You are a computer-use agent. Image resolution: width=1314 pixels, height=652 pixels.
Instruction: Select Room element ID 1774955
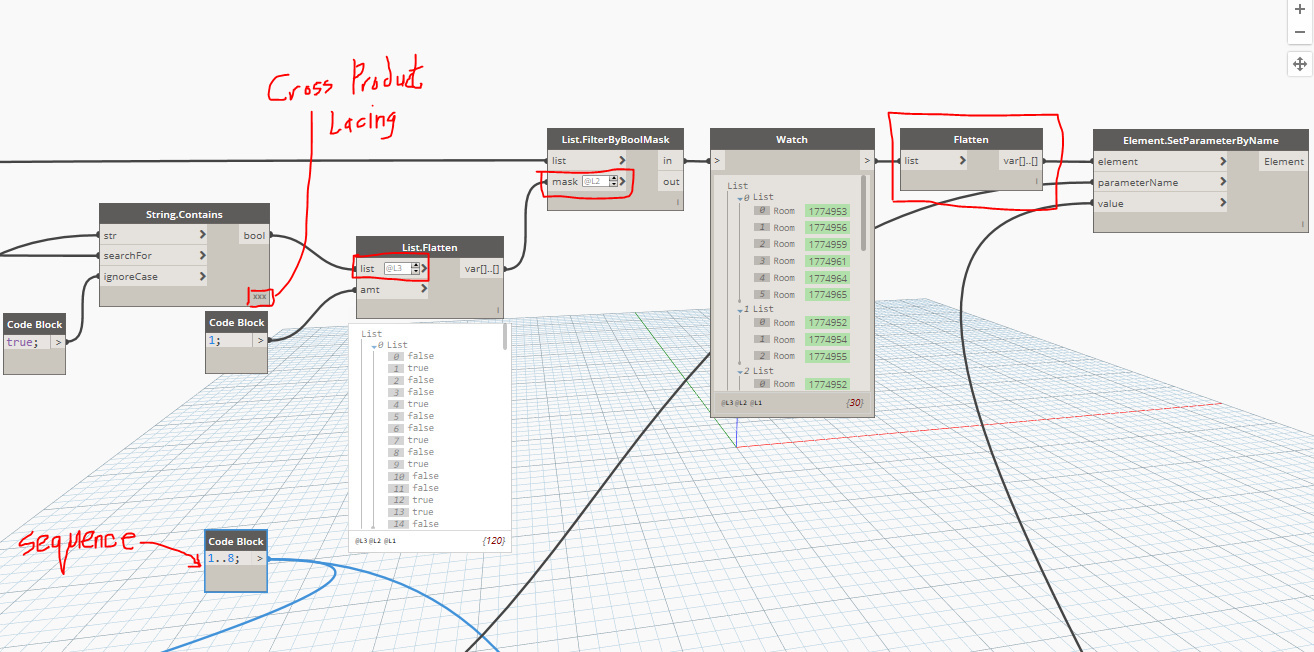[826, 356]
